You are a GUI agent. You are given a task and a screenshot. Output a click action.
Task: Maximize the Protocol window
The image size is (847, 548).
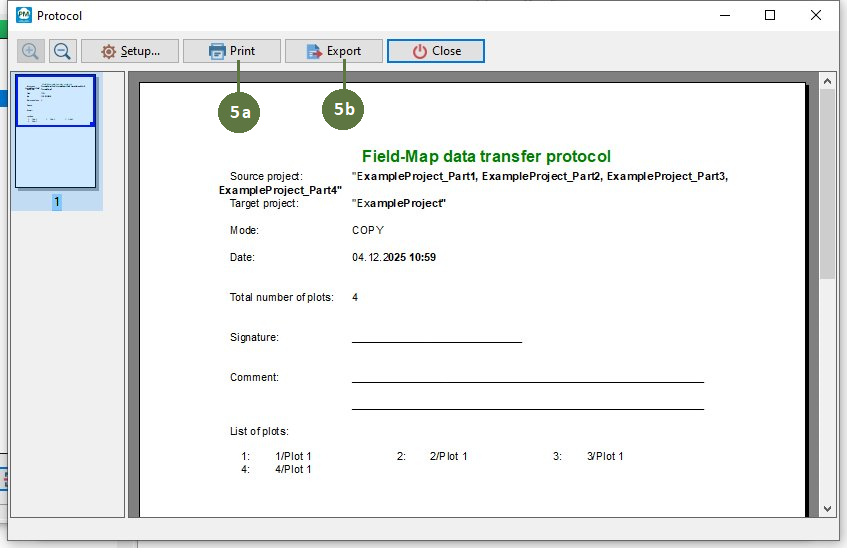pyautogui.click(x=770, y=15)
